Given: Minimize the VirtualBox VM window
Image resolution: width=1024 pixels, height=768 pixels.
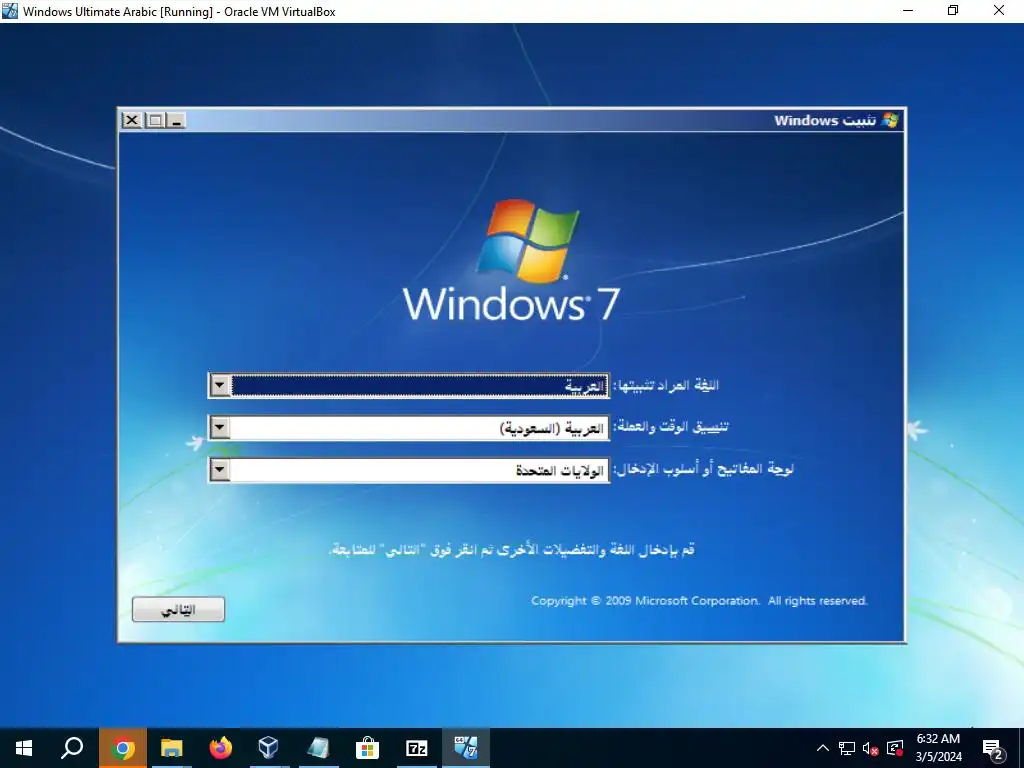Looking at the screenshot, I should pos(908,10).
